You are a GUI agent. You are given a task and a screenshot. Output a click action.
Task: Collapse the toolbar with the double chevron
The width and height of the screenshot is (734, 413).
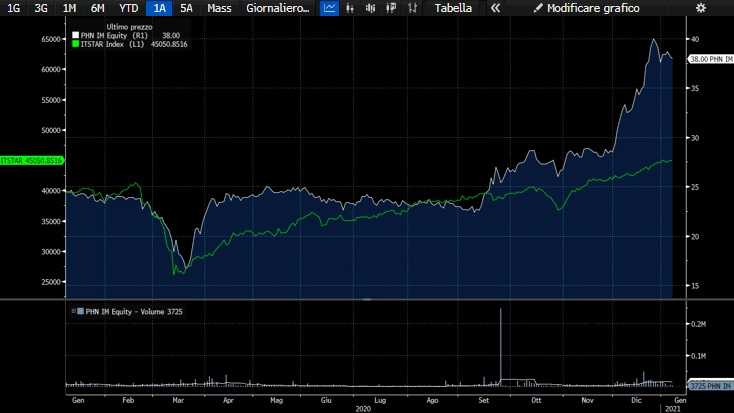click(x=495, y=8)
